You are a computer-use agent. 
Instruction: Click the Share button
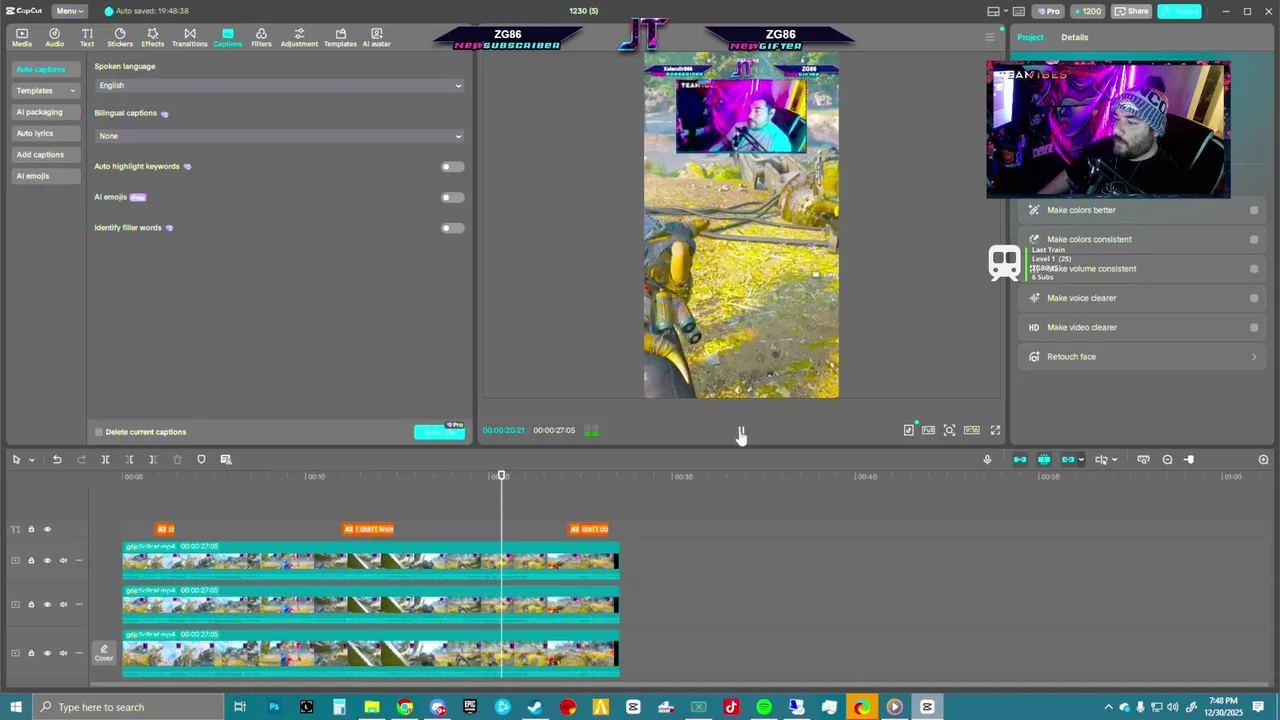[1132, 11]
